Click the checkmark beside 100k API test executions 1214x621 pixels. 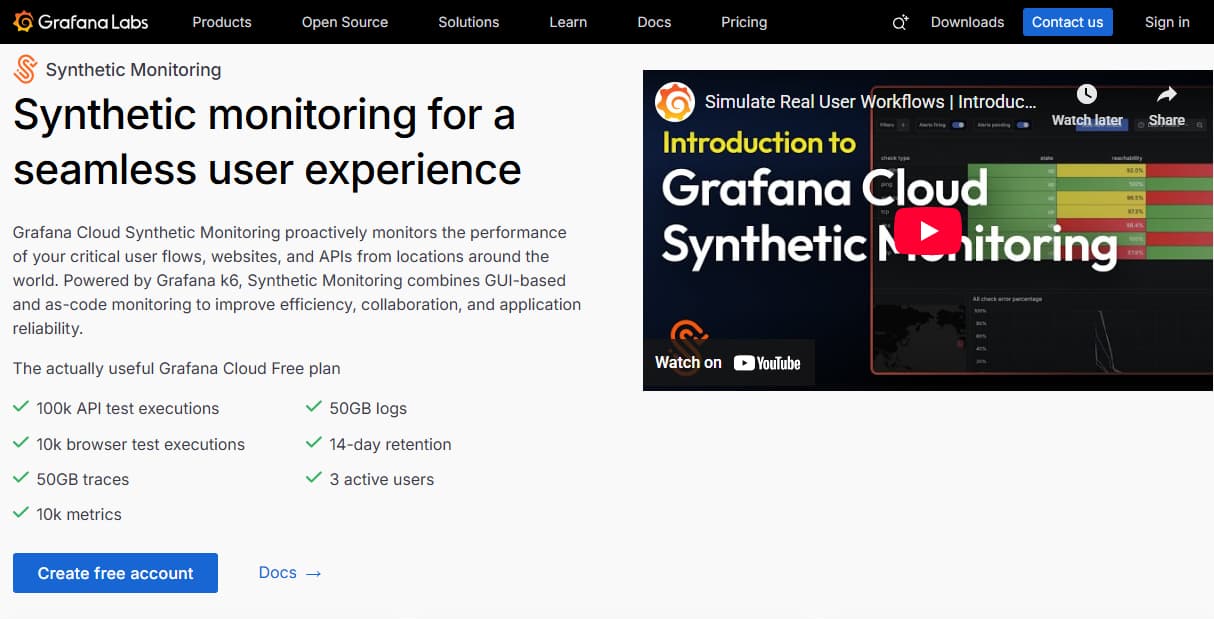pos(19,408)
